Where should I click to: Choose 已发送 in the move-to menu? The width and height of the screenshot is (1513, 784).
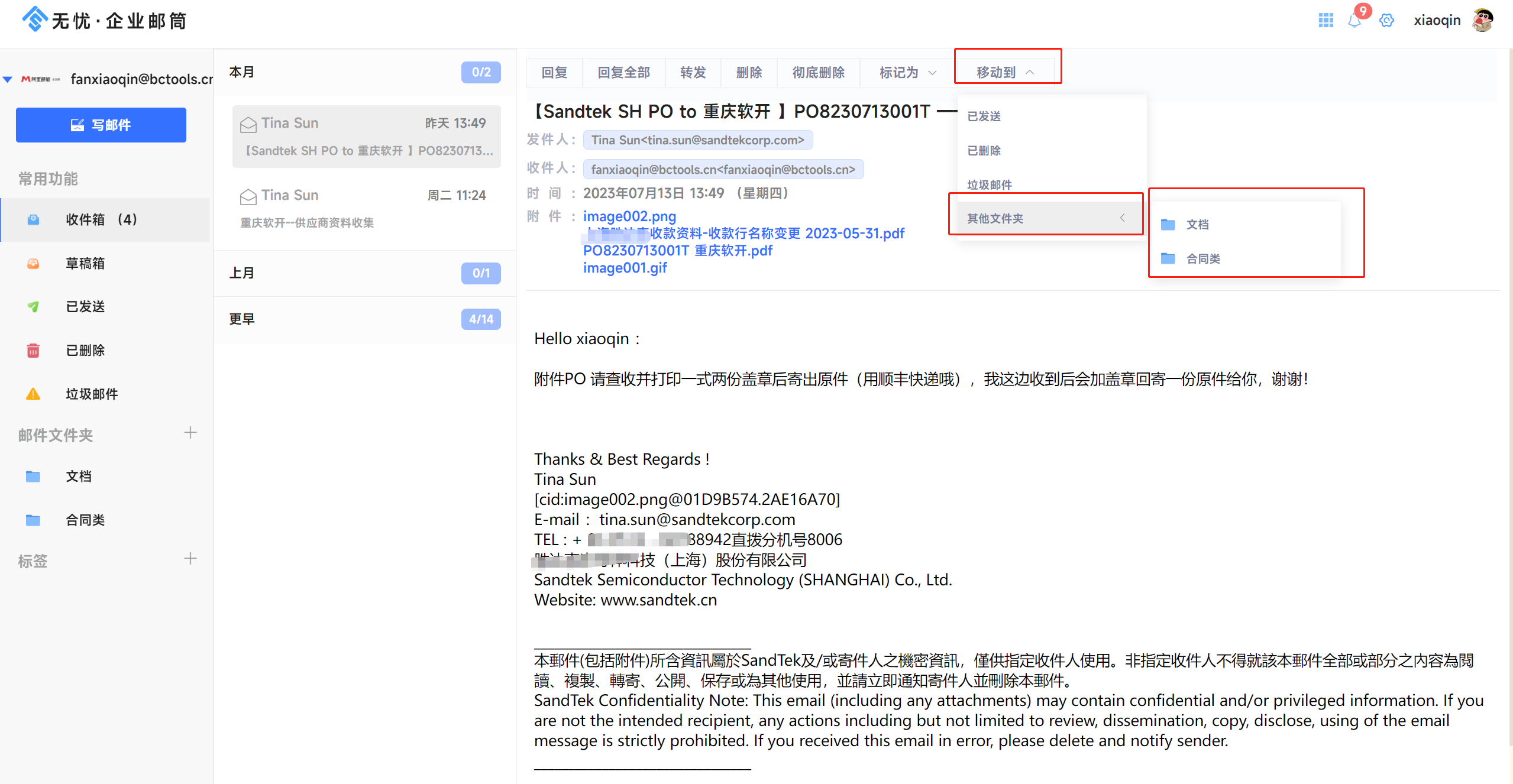pyautogui.click(x=984, y=116)
